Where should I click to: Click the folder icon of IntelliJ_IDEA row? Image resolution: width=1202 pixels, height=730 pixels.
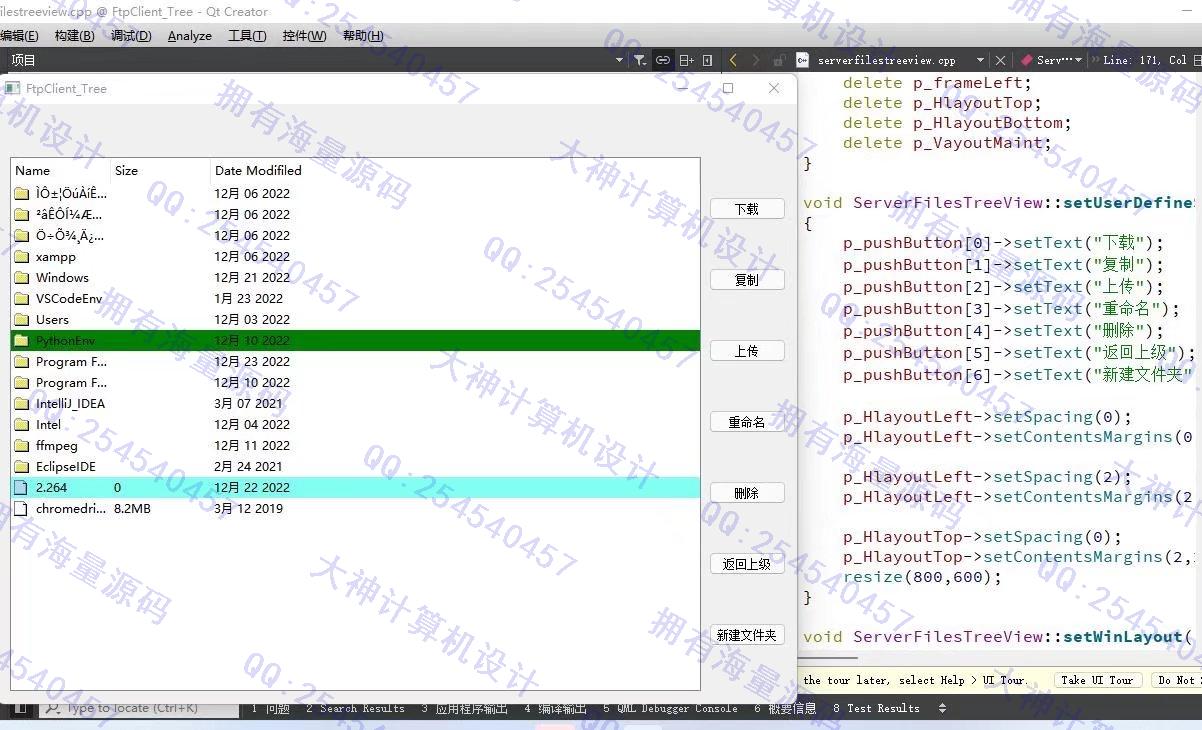[x=22, y=404]
